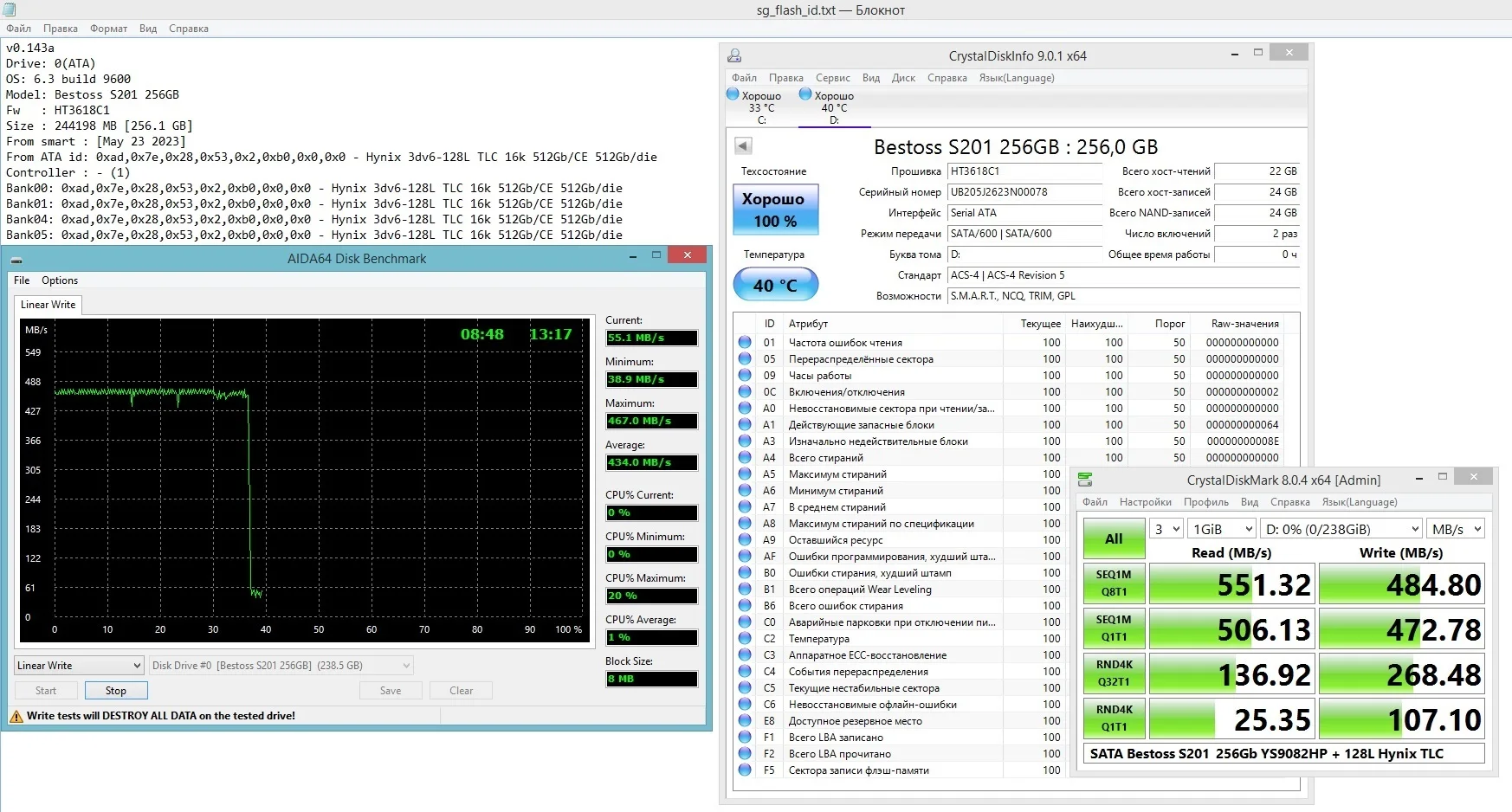The width and height of the screenshot is (1512, 812).
Task: Open the Профиль menu in CrystalDiskMark
Action: pos(1205,502)
